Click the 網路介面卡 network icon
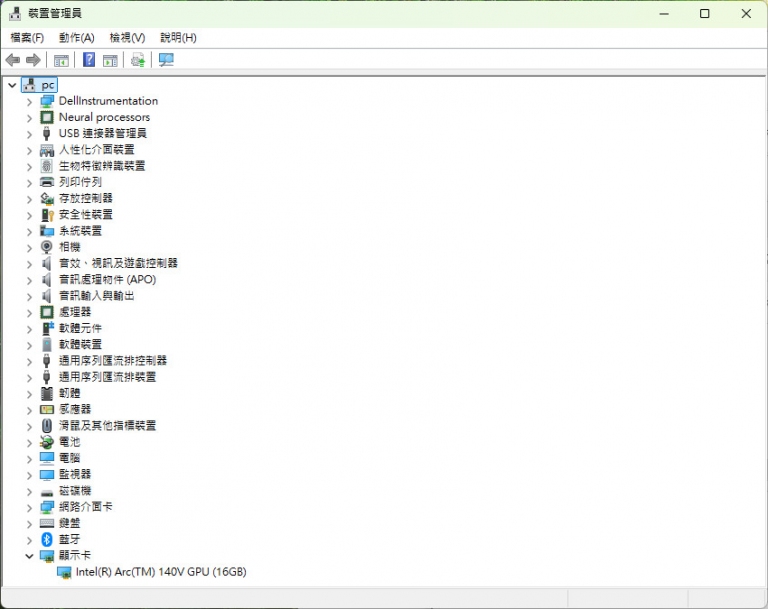This screenshot has height=609, width=768. tap(47, 507)
